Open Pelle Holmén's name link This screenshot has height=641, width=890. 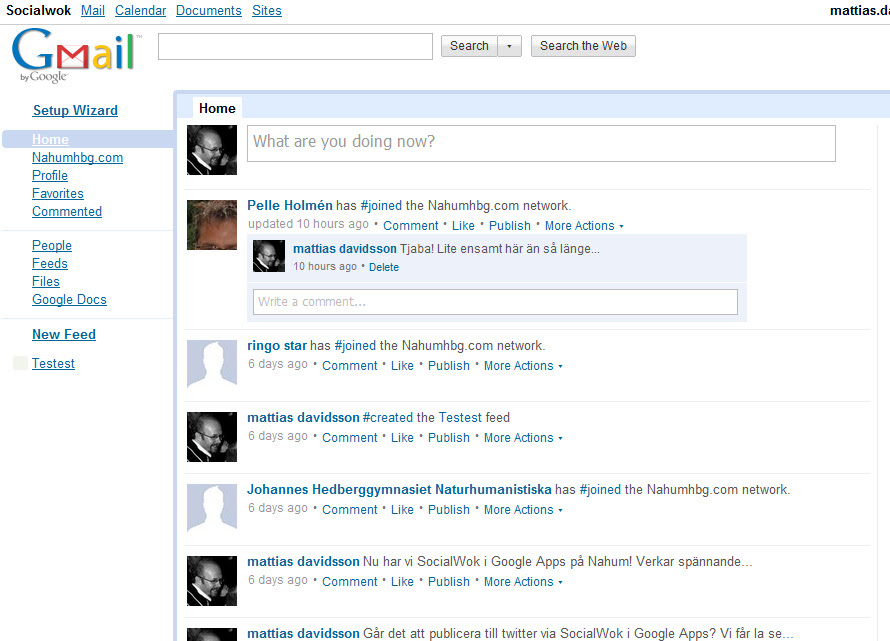pos(290,206)
